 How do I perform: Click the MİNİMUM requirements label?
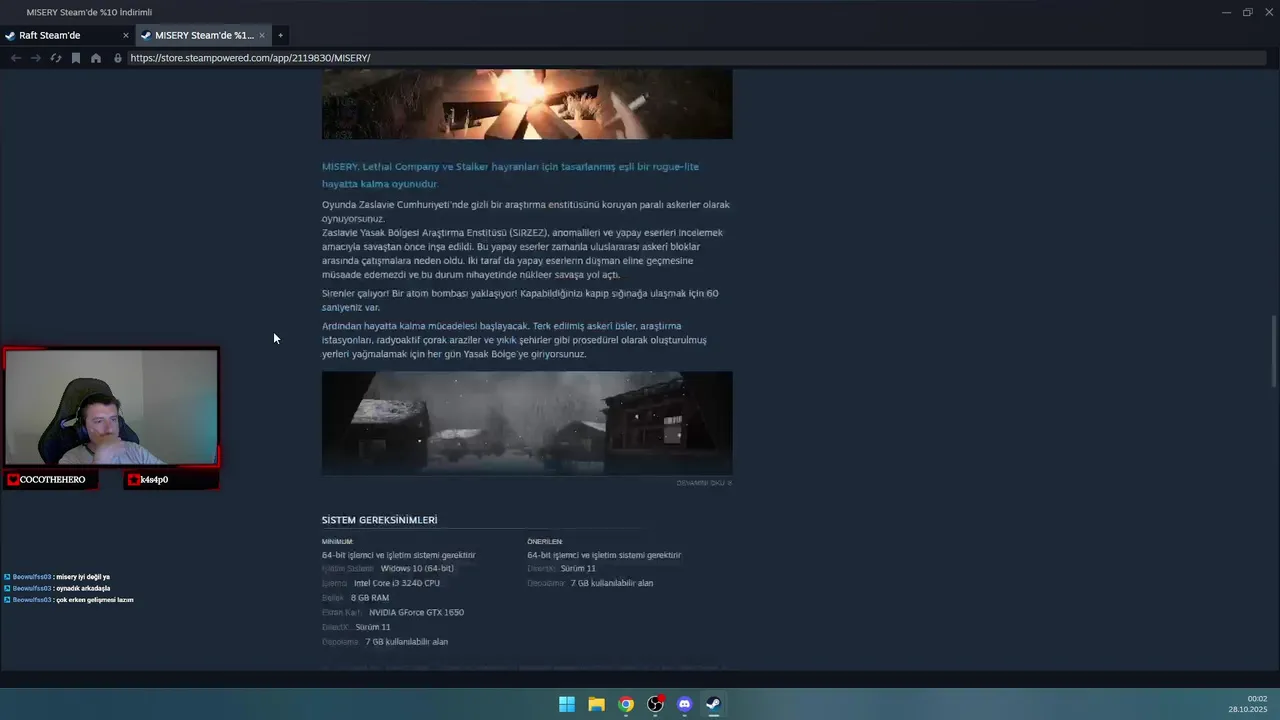coord(337,541)
